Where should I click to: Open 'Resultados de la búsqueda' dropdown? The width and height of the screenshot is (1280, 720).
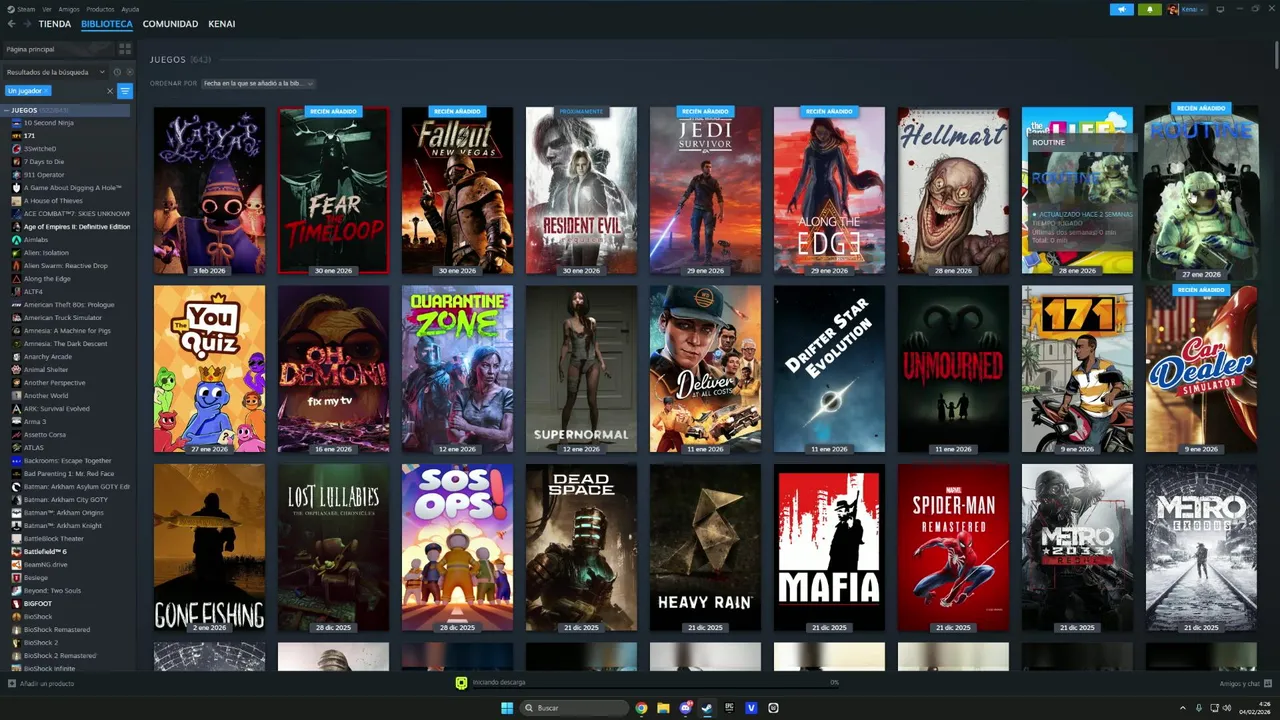click(56, 72)
